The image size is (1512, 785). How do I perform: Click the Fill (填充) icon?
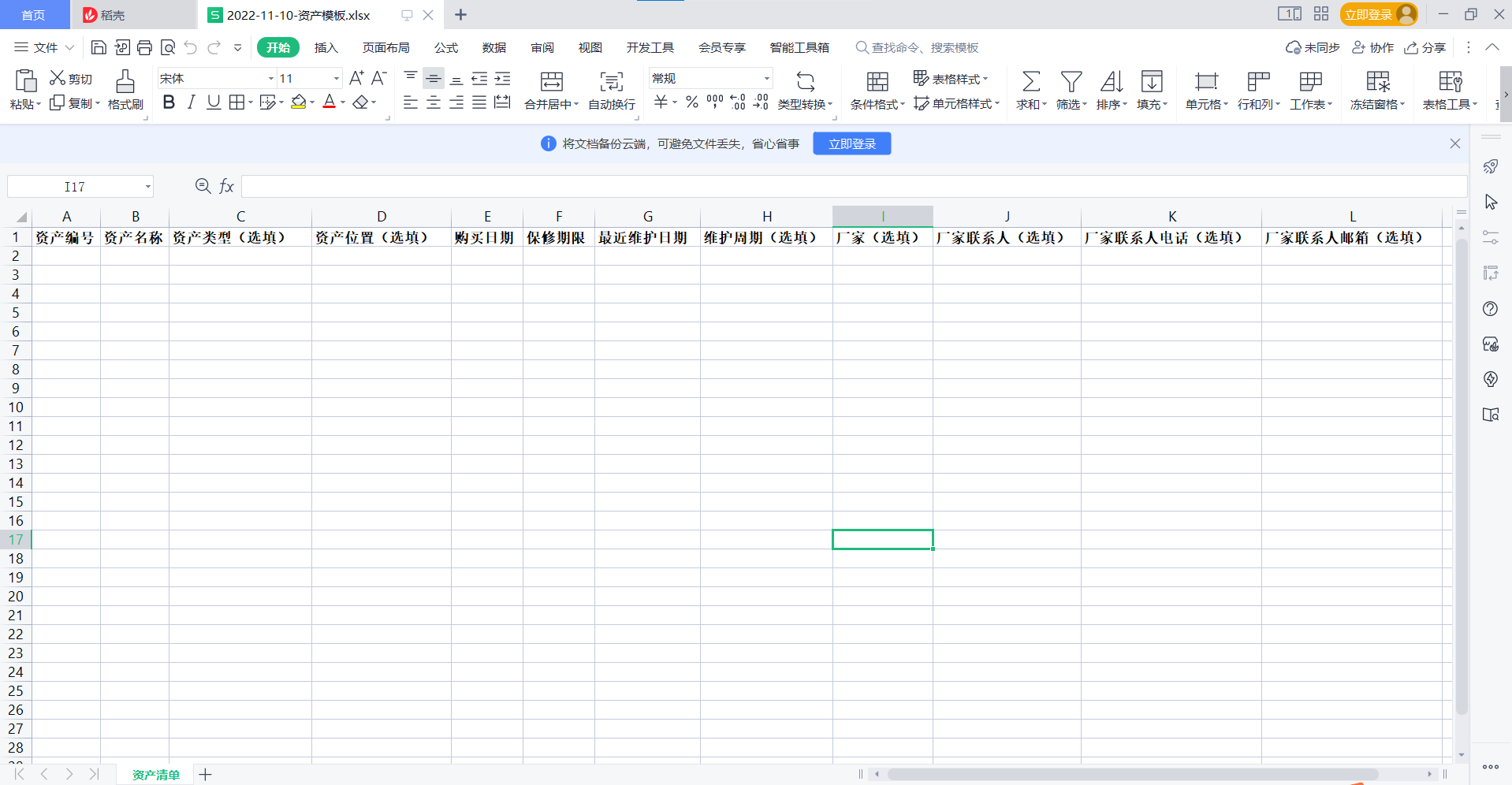coord(1152,81)
